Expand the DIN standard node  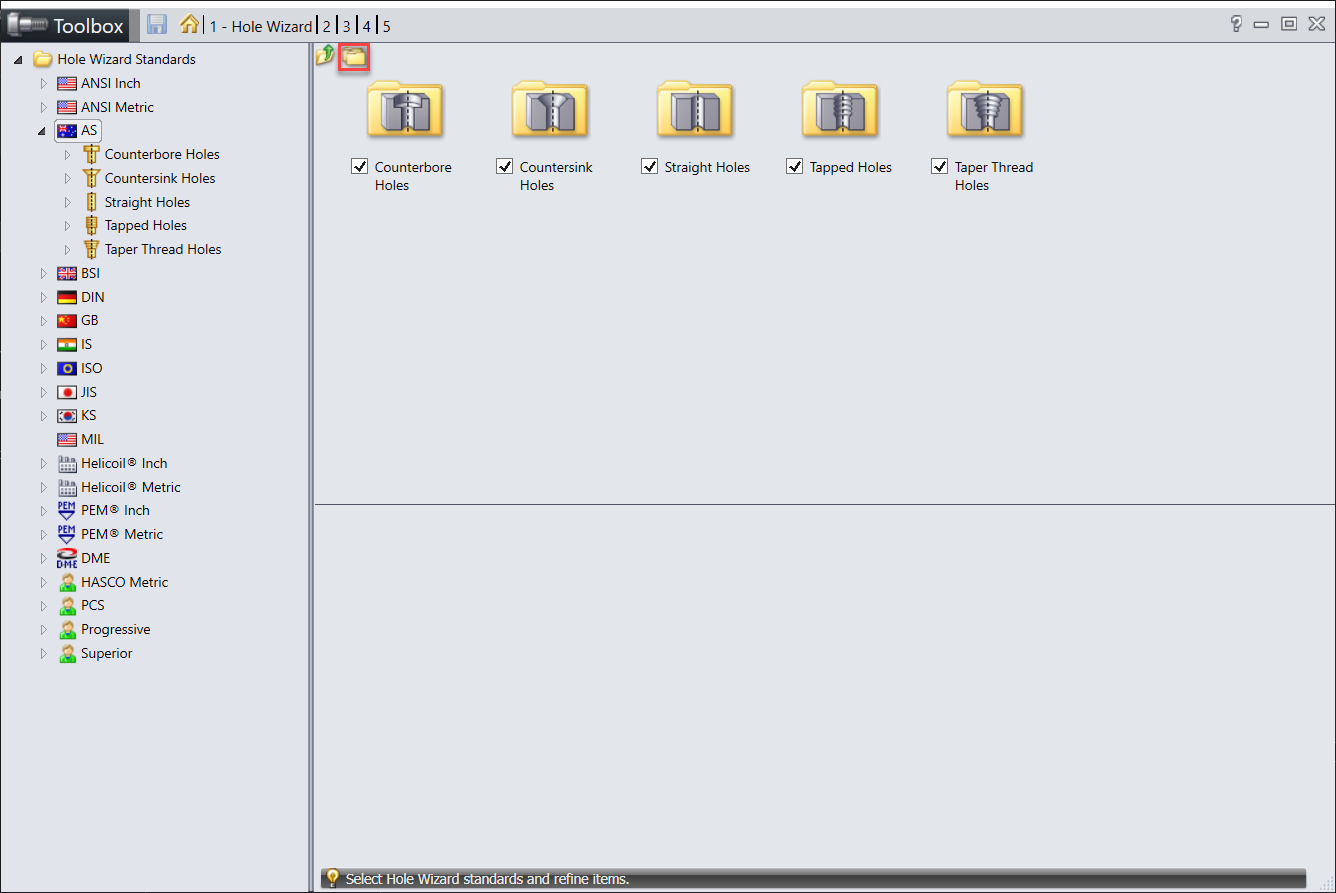pyautogui.click(x=43, y=297)
